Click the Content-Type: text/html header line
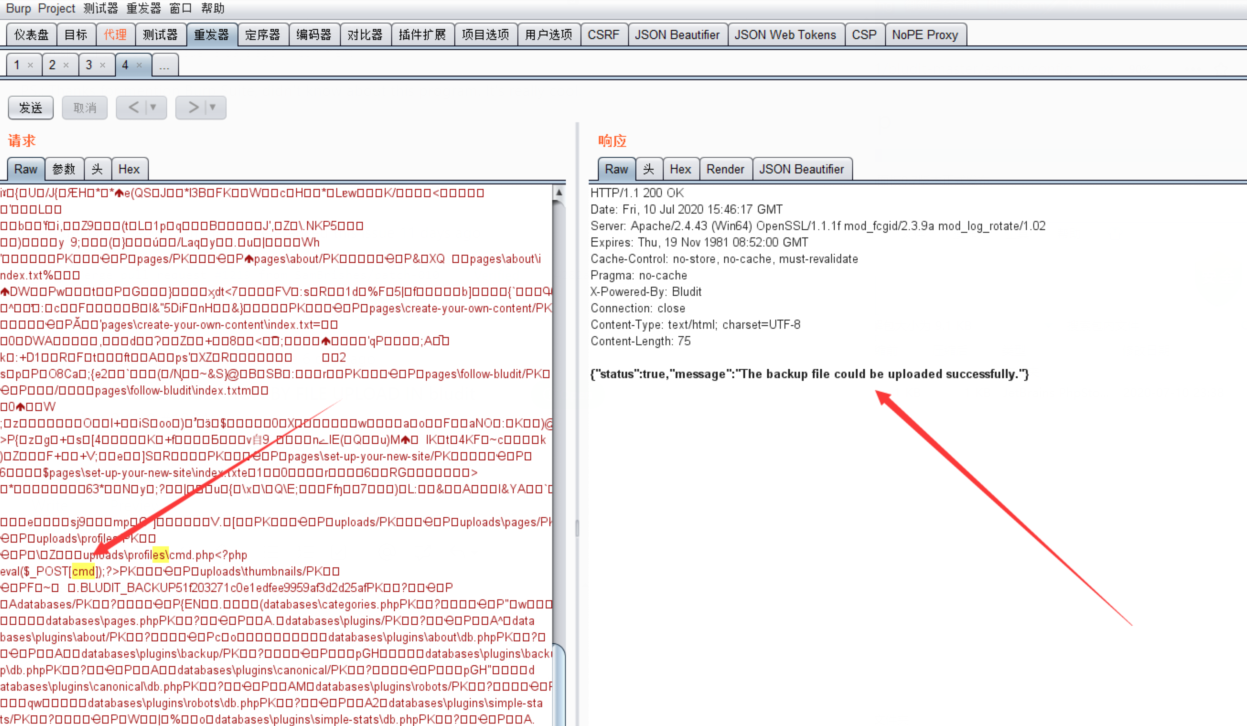This screenshot has width=1247, height=726. [696, 324]
